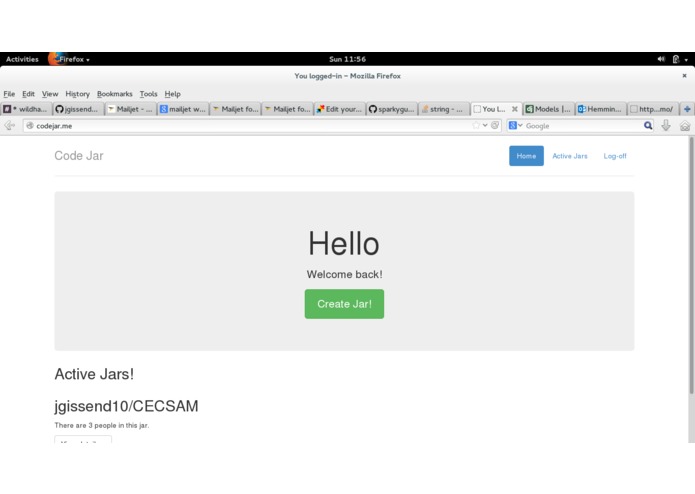Open the Activities overview
The height and width of the screenshot is (494, 695).
(x=22, y=59)
